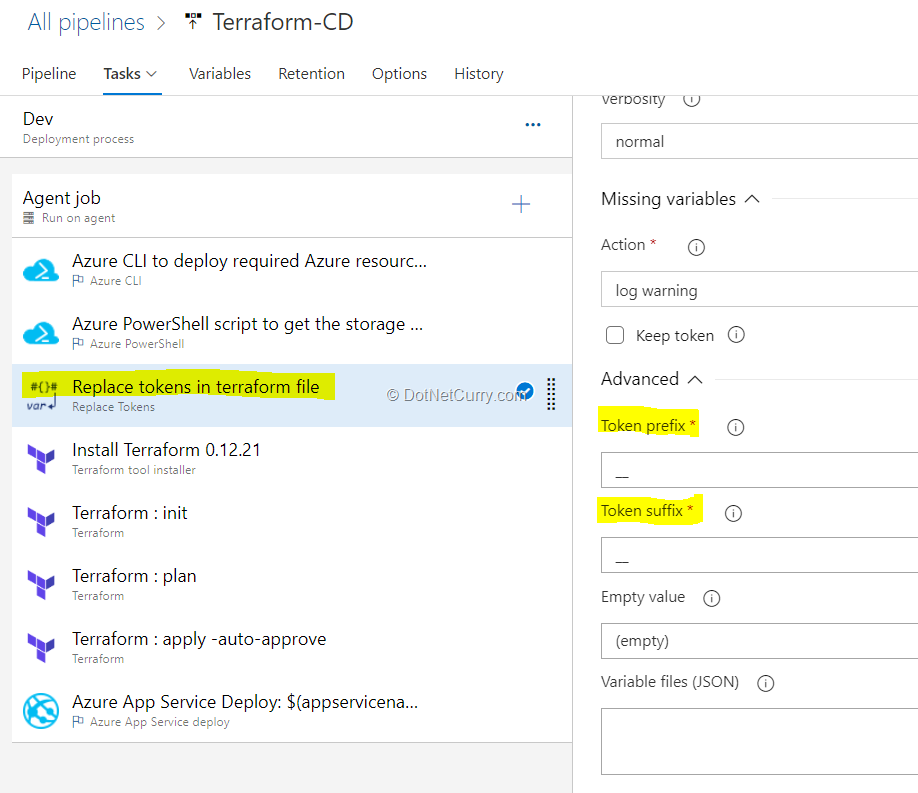This screenshot has width=918, height=793.
Task: Show info for Token prefix field
Action: pos(735,427)
